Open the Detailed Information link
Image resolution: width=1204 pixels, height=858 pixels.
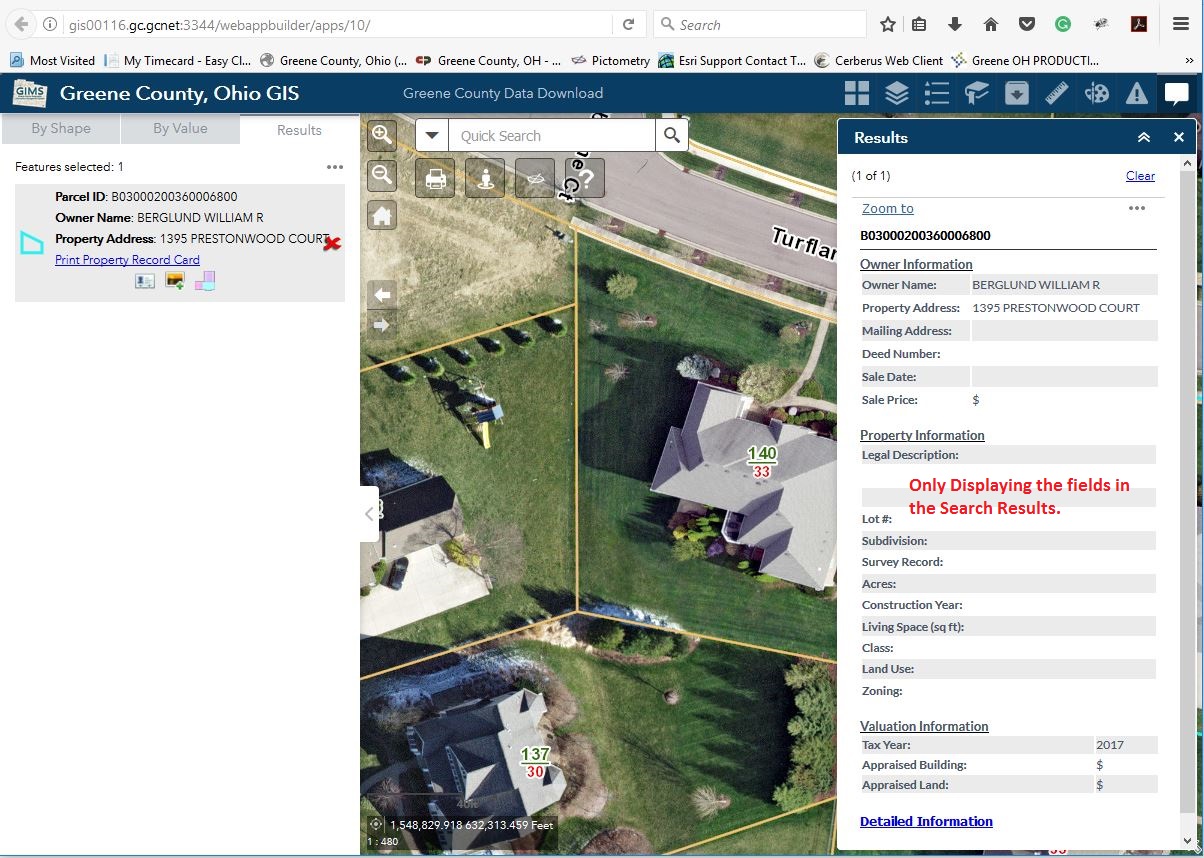click(x=926, y=822)
